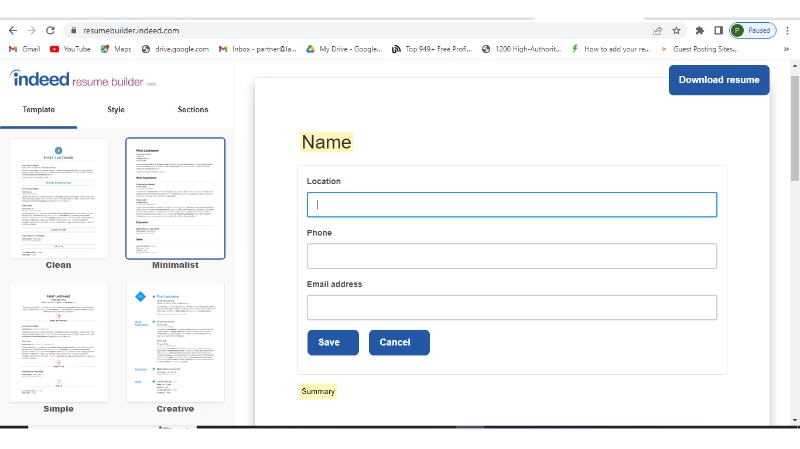
Task: Choose the Clean resume template thumbnail
Action: tap(59, 198)
